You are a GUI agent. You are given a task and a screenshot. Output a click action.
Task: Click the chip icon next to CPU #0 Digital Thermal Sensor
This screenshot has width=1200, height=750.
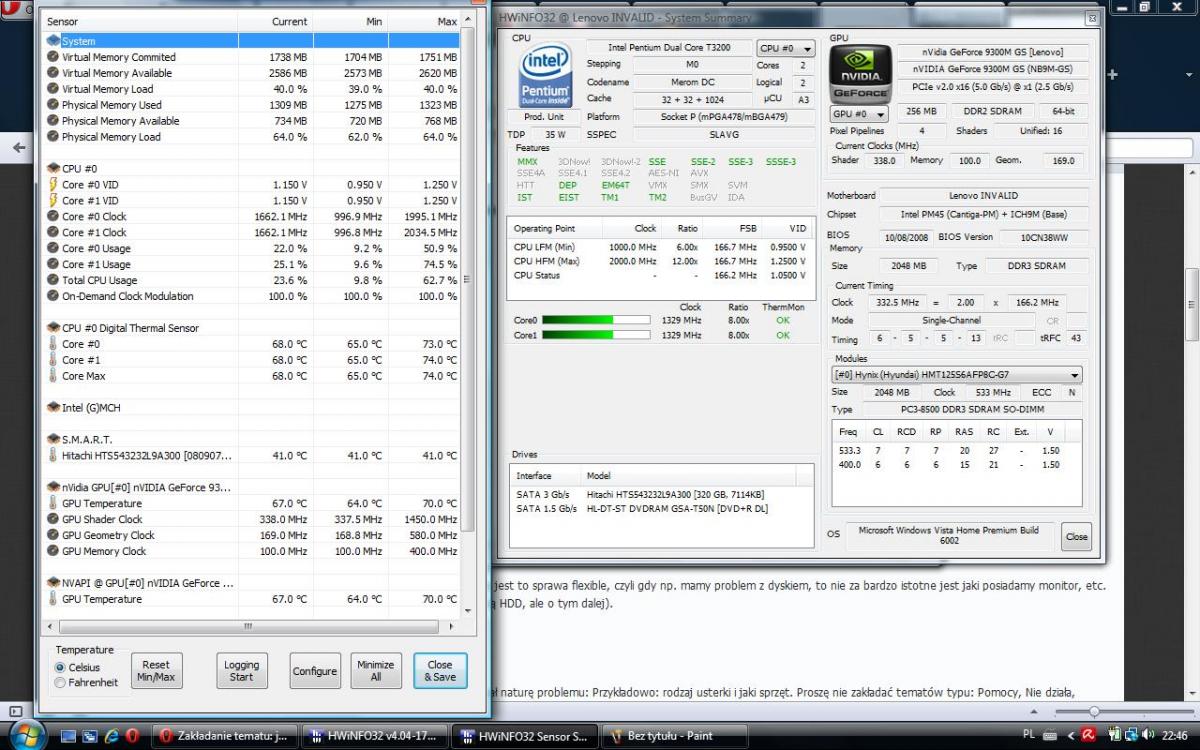point(53,328)
